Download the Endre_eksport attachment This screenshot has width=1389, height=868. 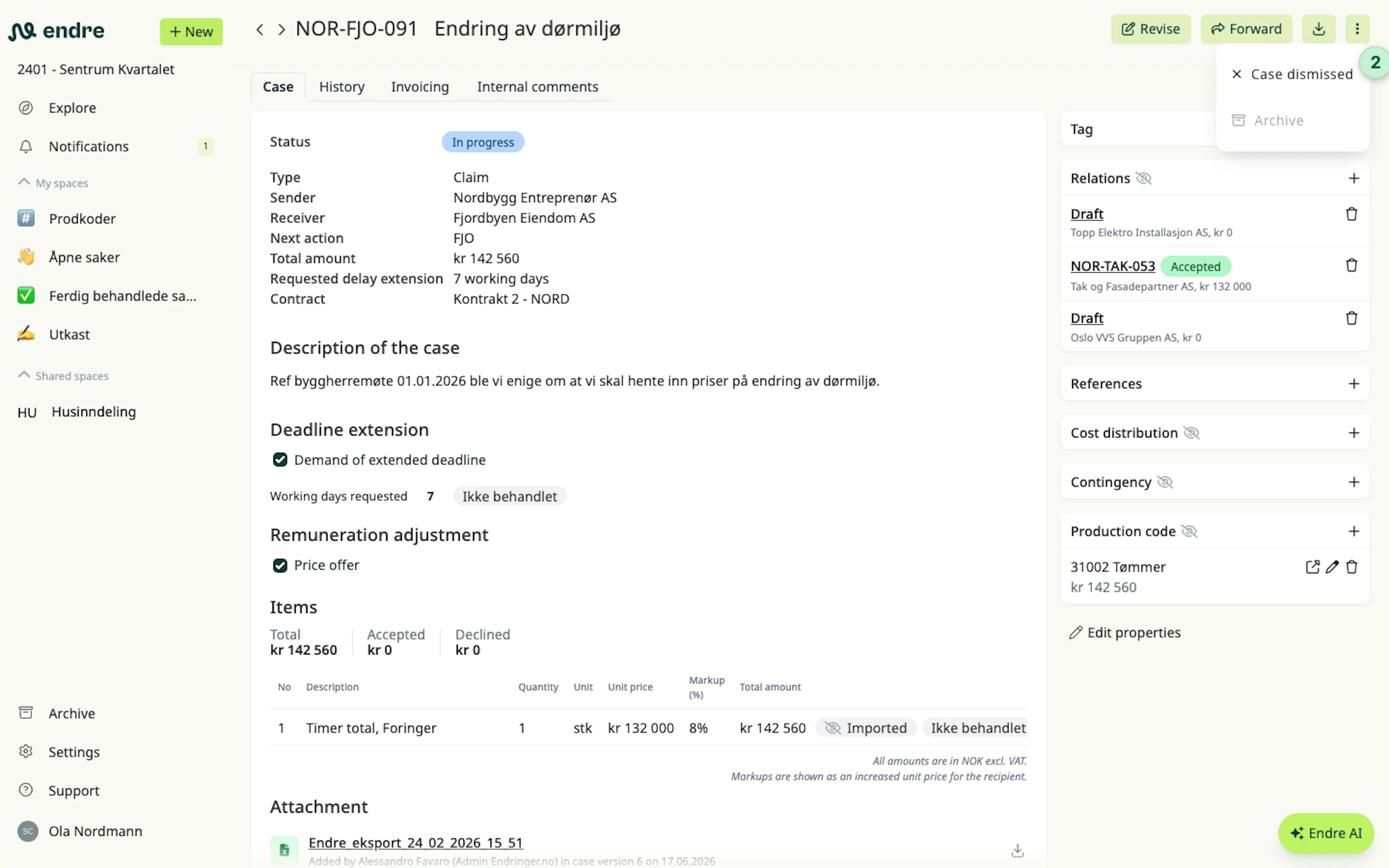[1017, 850]
